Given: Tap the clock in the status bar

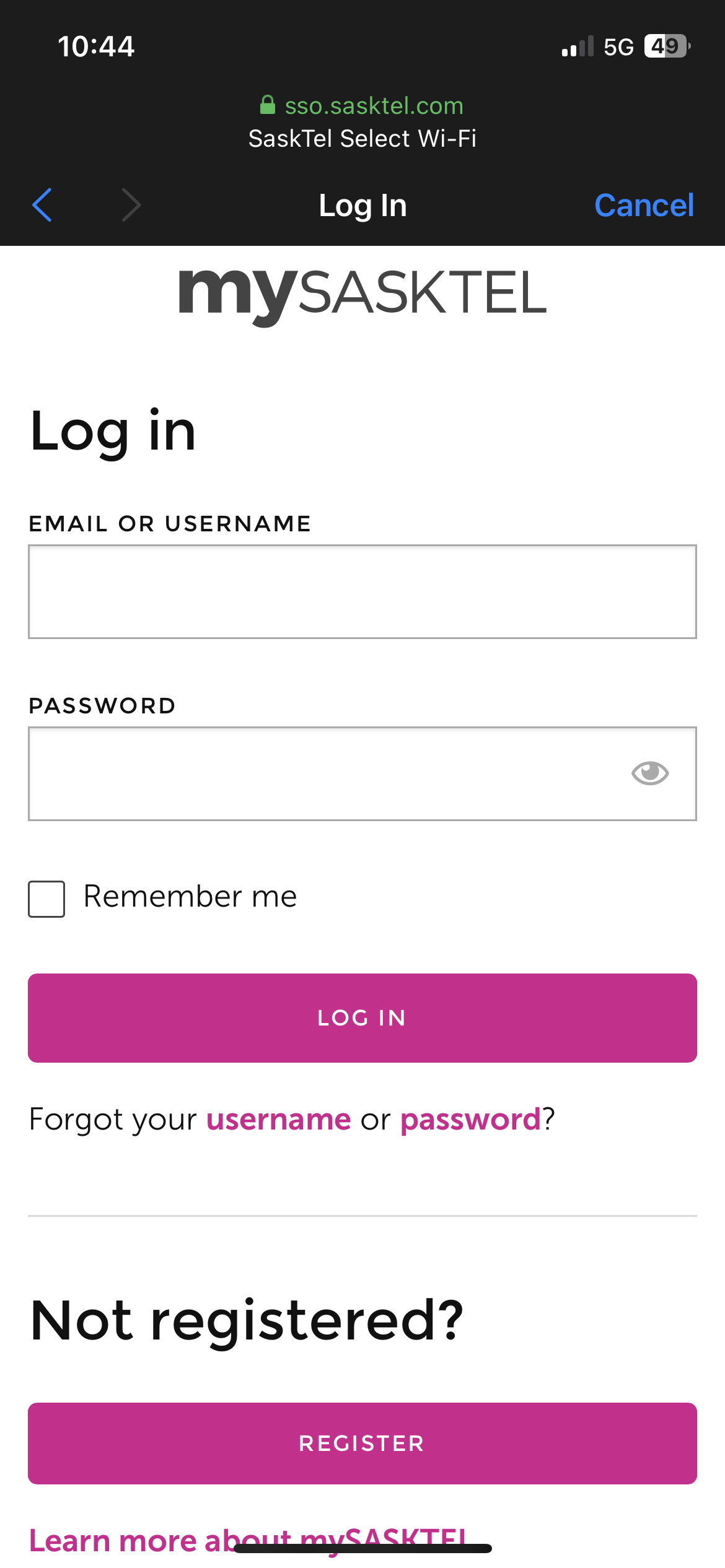Looking at the screenshot, I should tap(95, 45).
